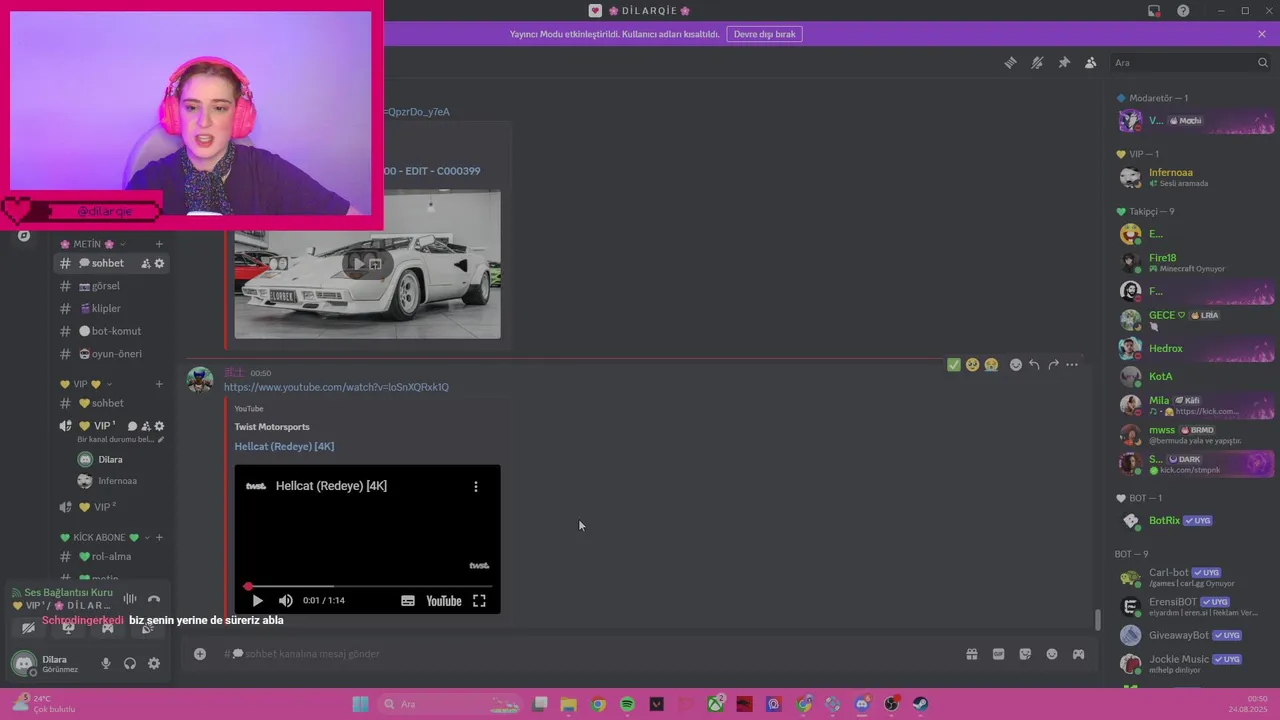Image resolution: width=1280 pixels, height=720 pixels.
Task: Open the Threads icon in channel header
Action: point(1010,62)
